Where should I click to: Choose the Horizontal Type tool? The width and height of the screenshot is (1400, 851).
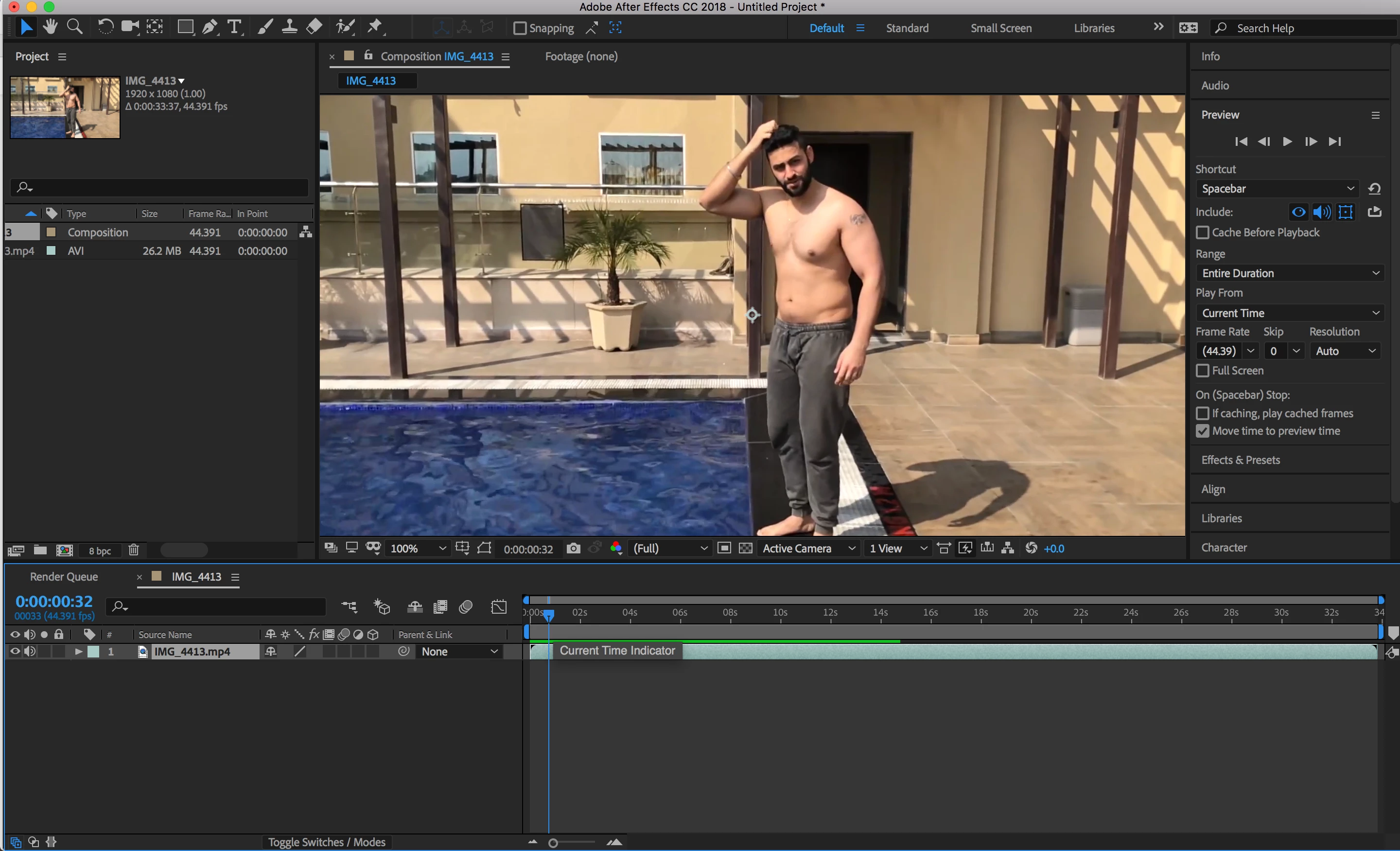click(x=234, y=27)
